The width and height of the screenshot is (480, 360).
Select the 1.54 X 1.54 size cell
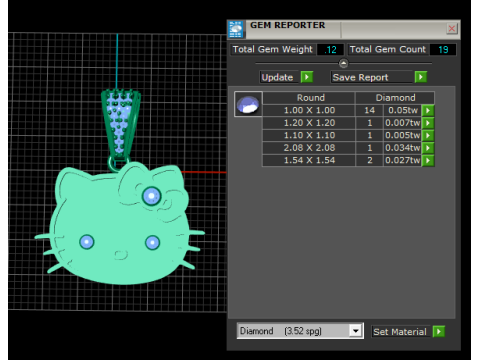pos(309,160)
